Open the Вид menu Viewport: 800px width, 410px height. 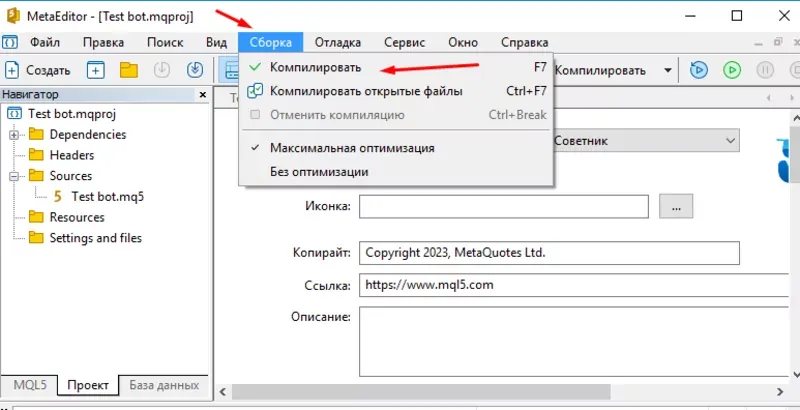coord(216,42)
